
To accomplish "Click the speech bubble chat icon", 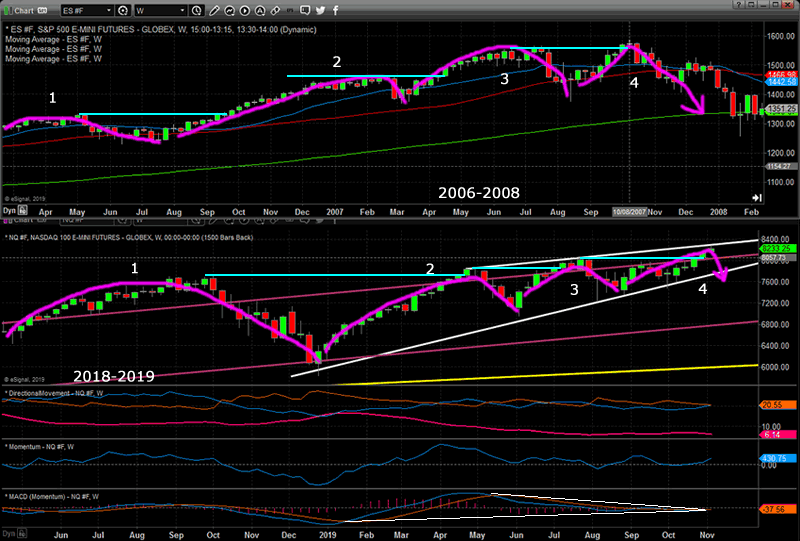I will [x=303, y=11].
